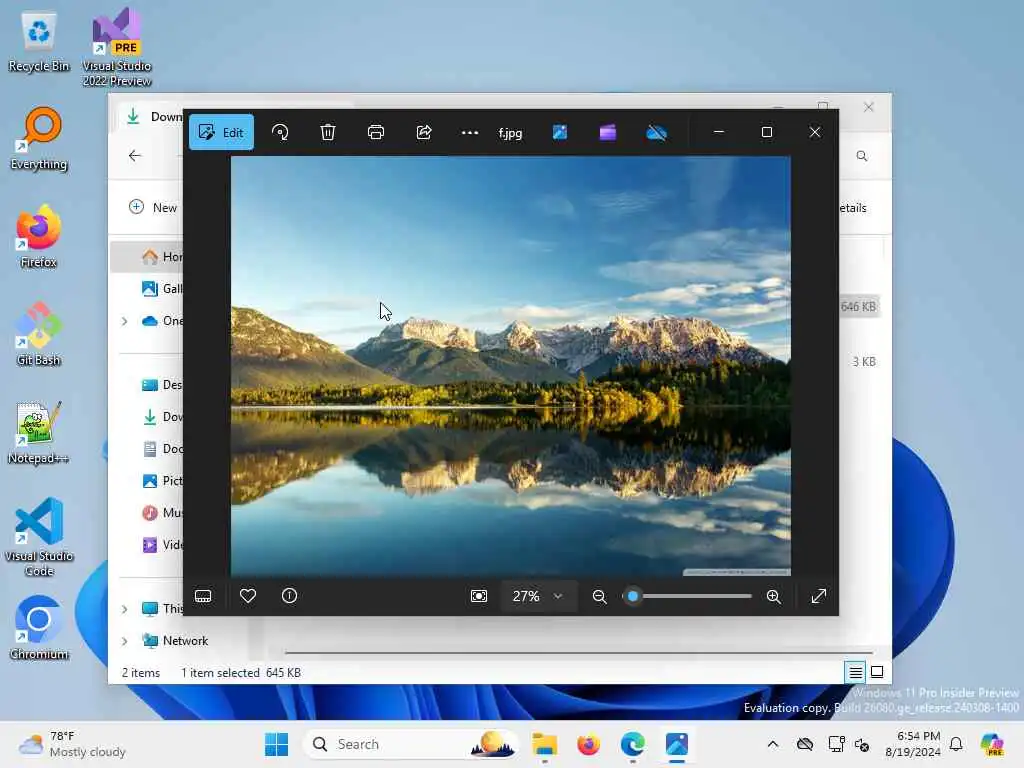Open the notification bell in taskbar
Image resolution: width=1024 pixels, height=768 pixels.
(x=956, y=744)
